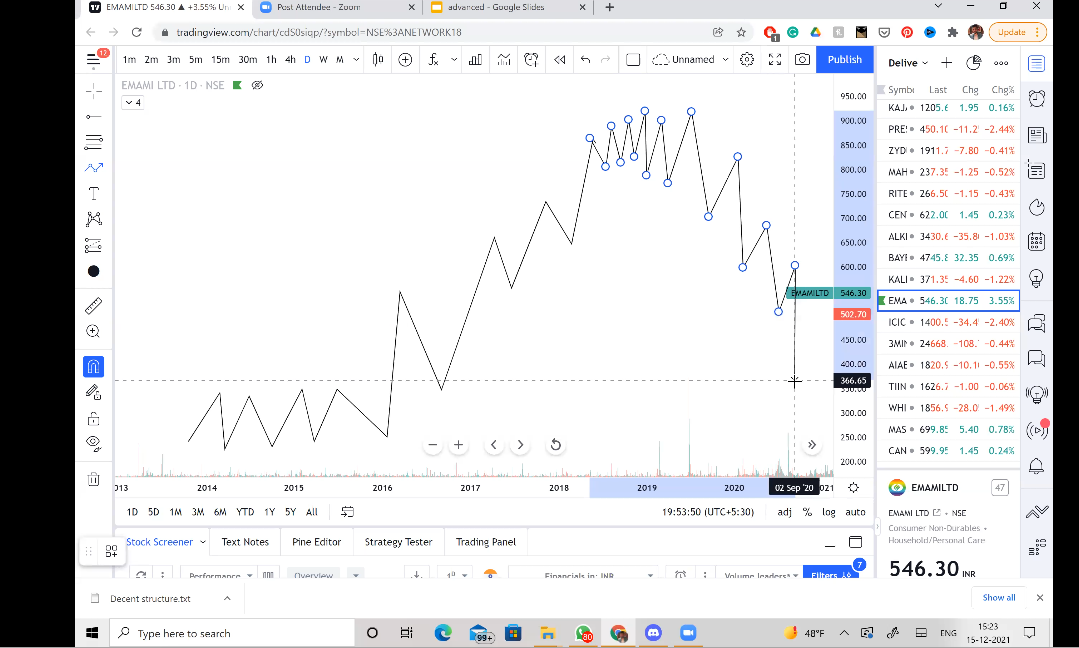
Task: Click the trash icon to remove drawings
Action: click(93, 478)
